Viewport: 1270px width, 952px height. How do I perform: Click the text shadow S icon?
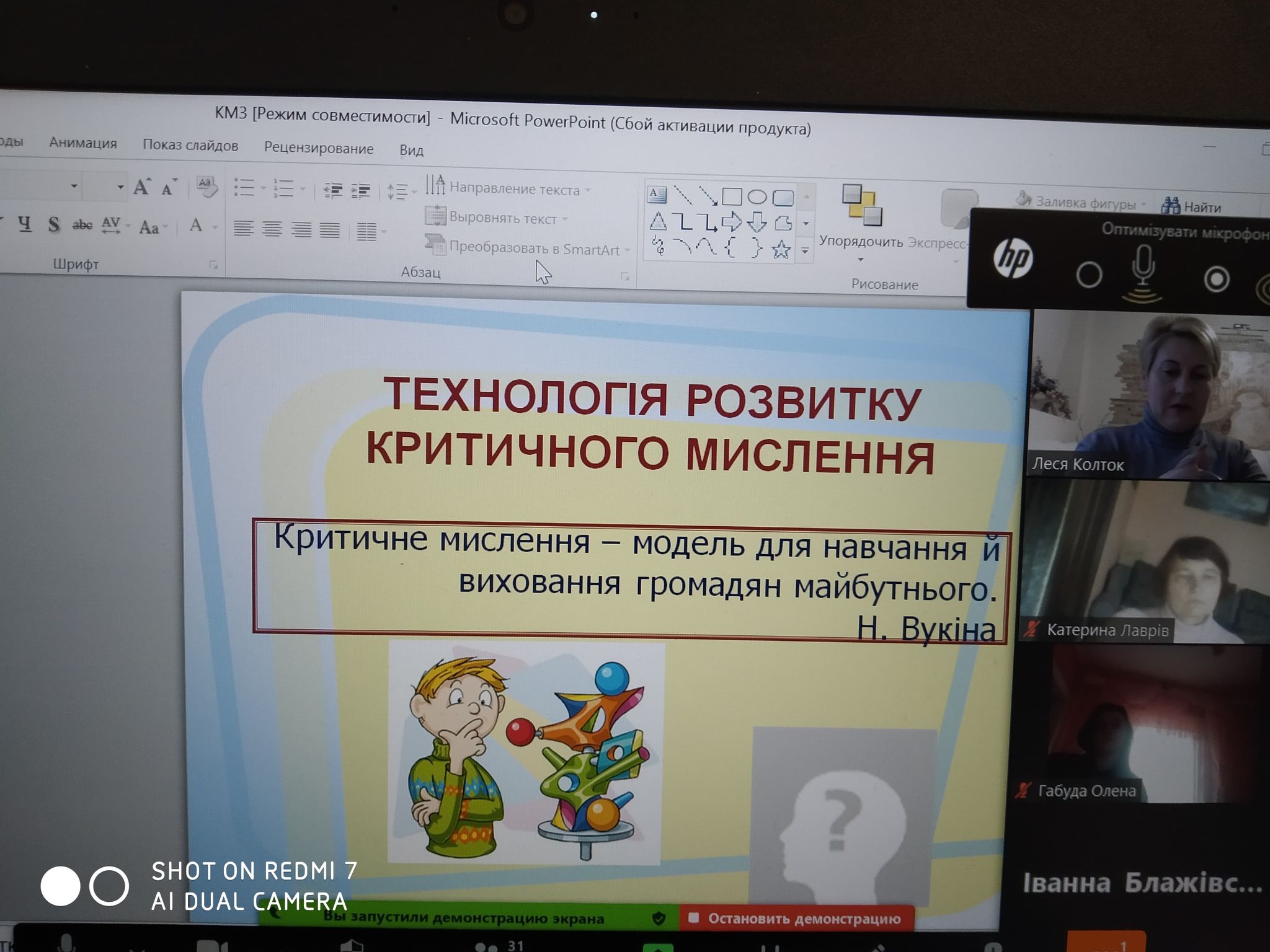[54, 224]
